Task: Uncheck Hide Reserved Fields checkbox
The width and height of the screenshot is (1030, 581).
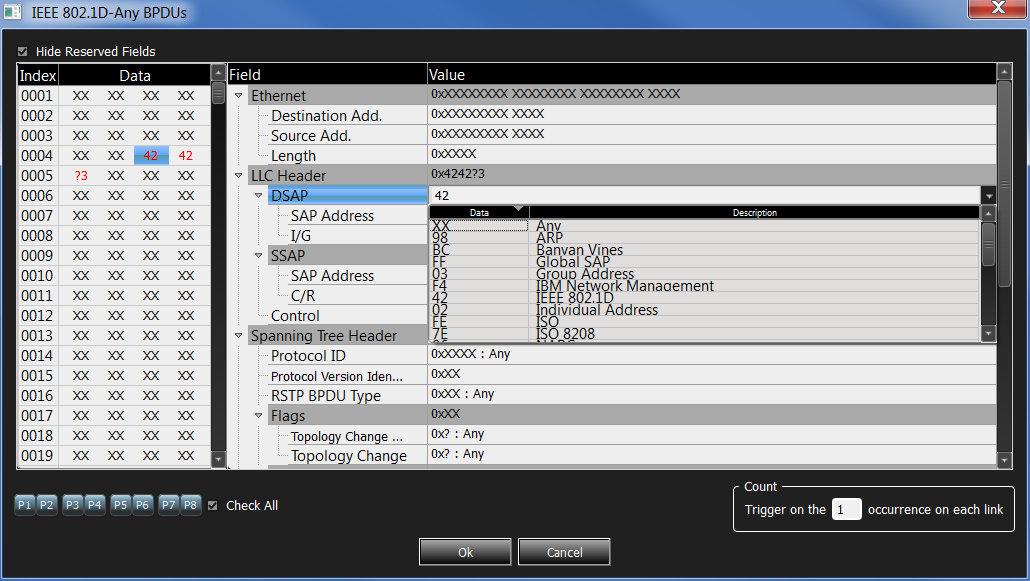Action: pos(22,51)
